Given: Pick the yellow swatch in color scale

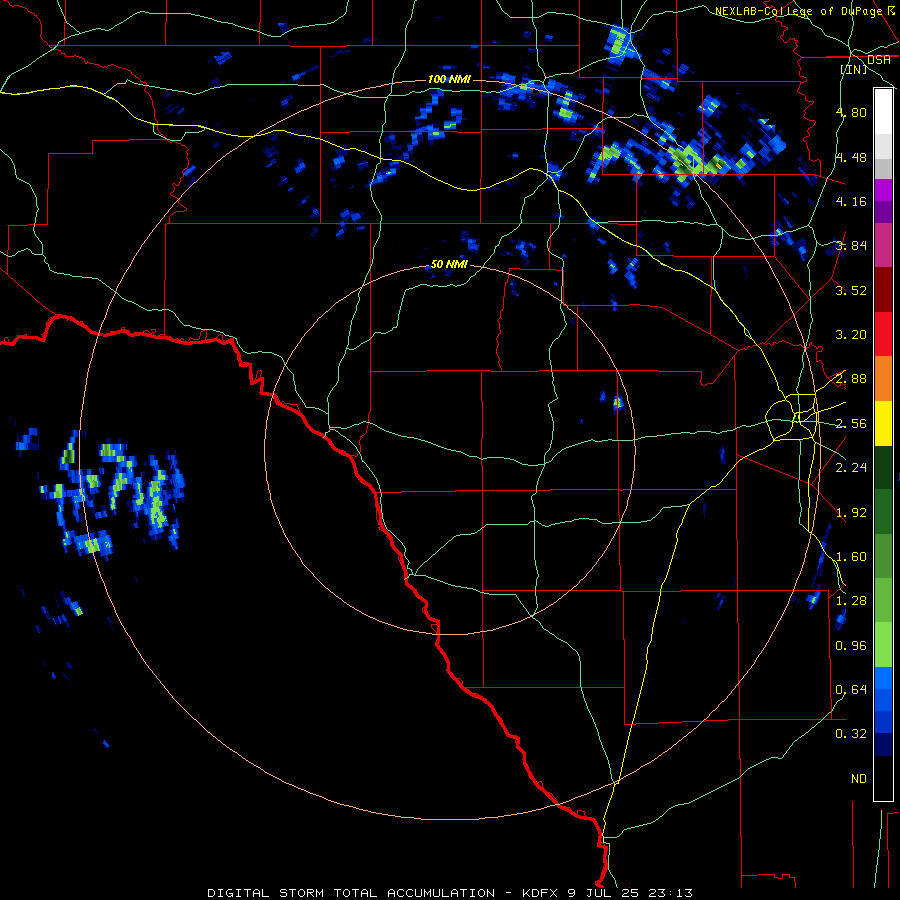Looking at the screenshot, I should point(883,423).
